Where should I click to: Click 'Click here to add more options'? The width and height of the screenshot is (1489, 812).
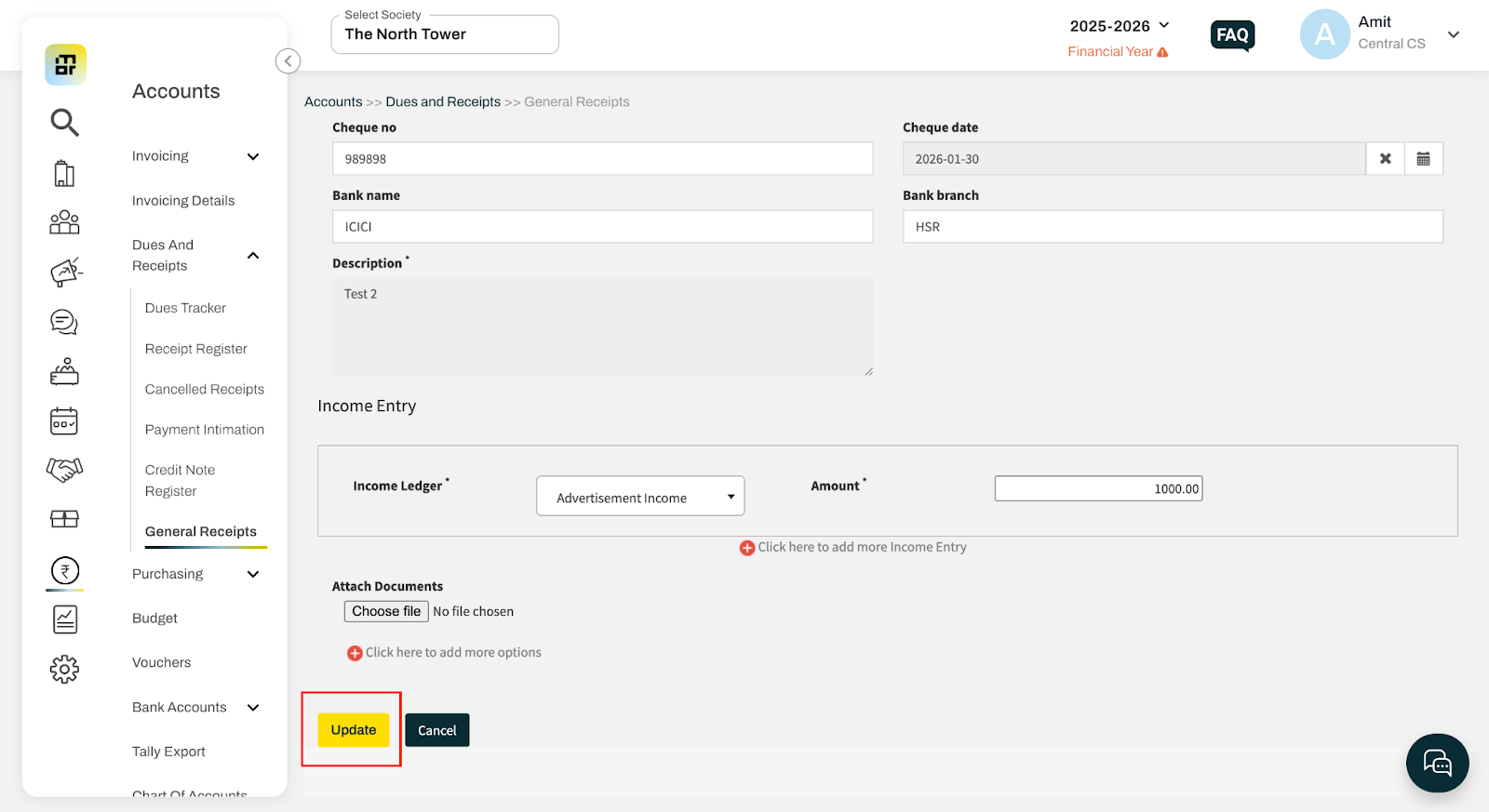(453, 652)
